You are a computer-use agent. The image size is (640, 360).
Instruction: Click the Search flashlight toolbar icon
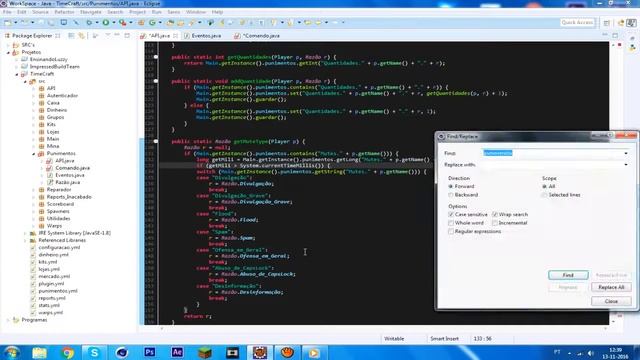[191, 22]
